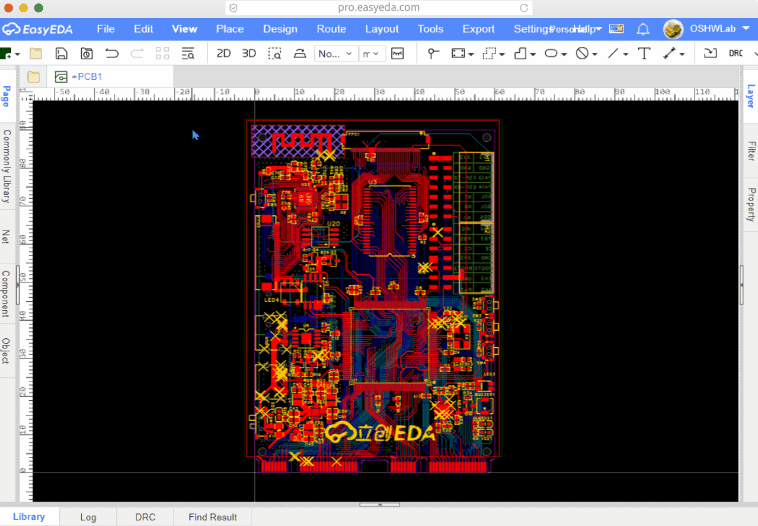
Task: Open the Find Result tab
Action: (213, 517)
